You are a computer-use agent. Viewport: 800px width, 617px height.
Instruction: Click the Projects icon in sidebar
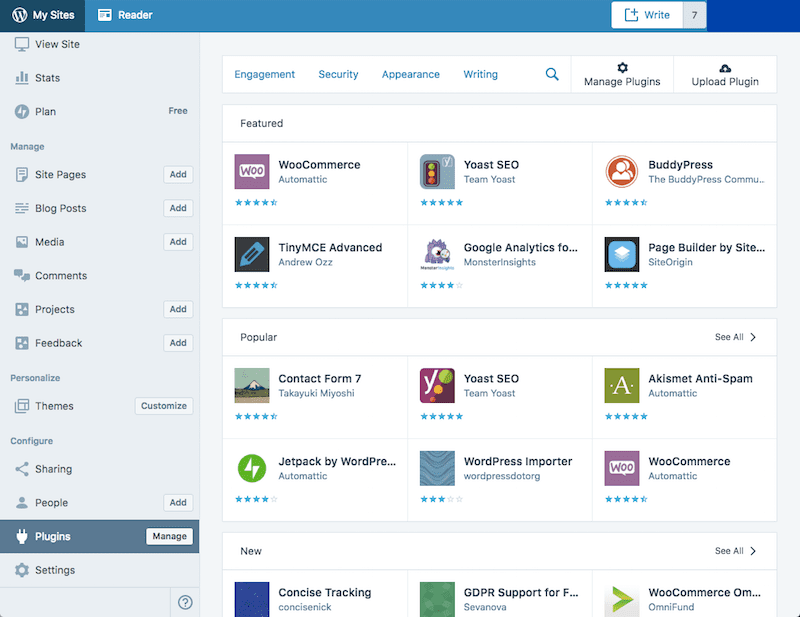[22, 309]
